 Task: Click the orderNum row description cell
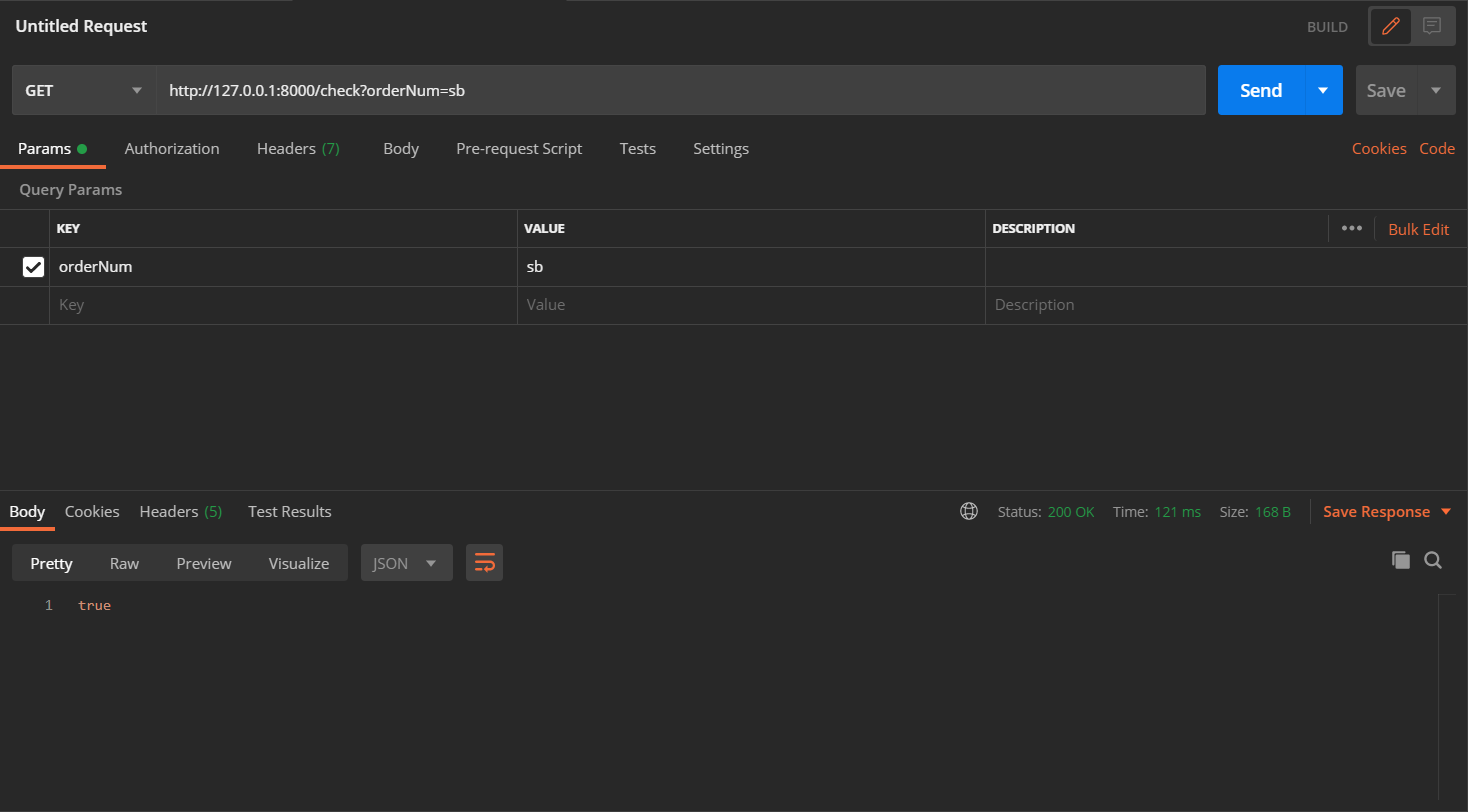(1226, 267)
